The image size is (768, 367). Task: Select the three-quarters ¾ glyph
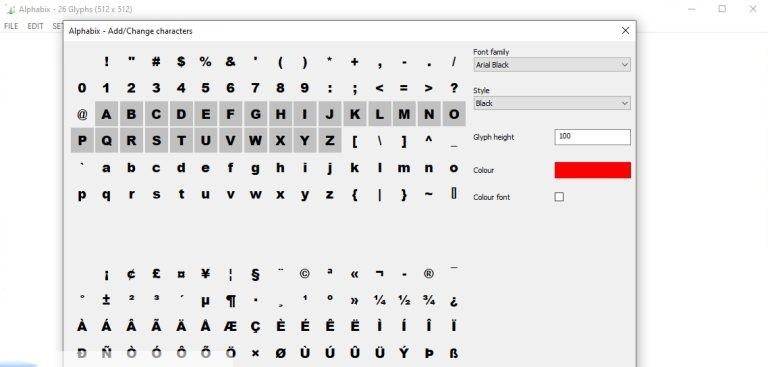429,300
